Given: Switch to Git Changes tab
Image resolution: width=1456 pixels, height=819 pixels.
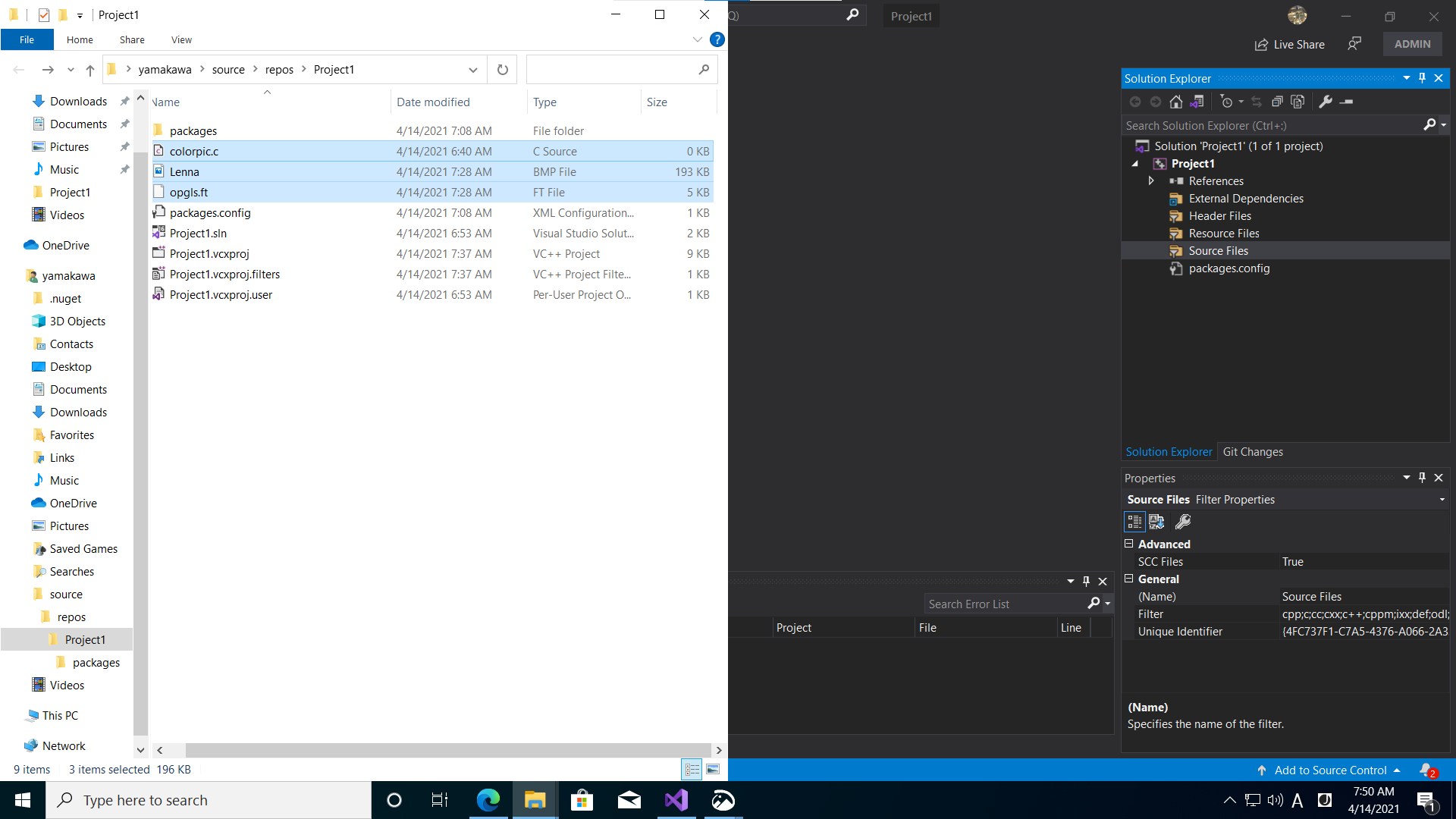Looking at the screenshot, I should pyautogui.click(x=1253, y=452).
